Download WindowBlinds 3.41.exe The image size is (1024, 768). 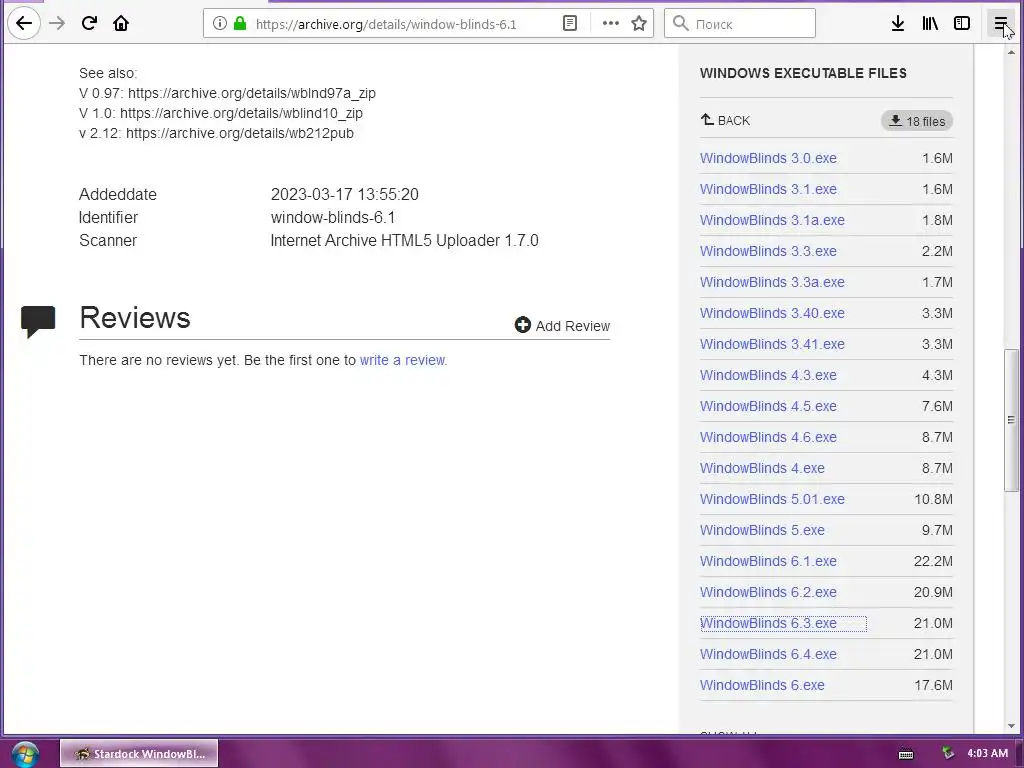pos(772,344)
